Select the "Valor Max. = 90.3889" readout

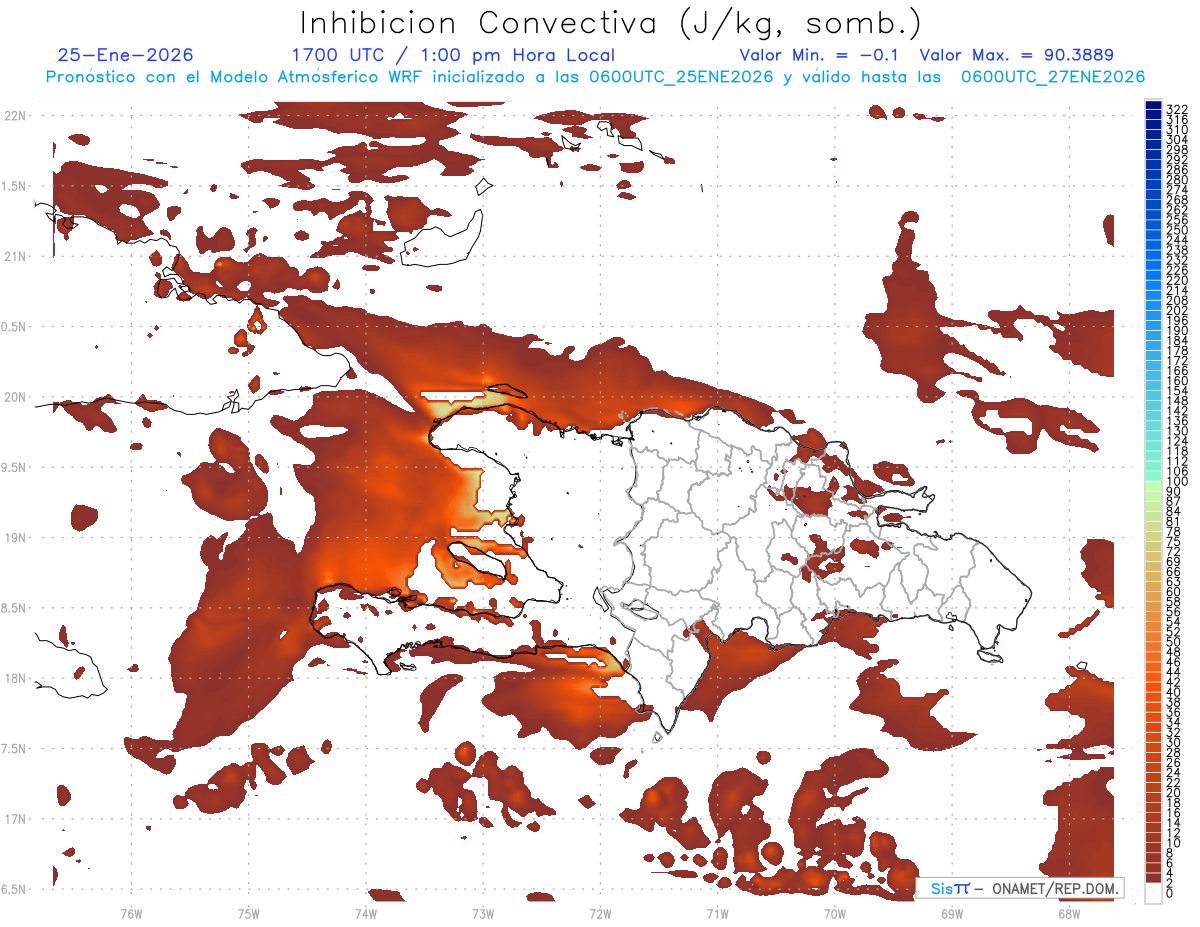pos(1016,56)
